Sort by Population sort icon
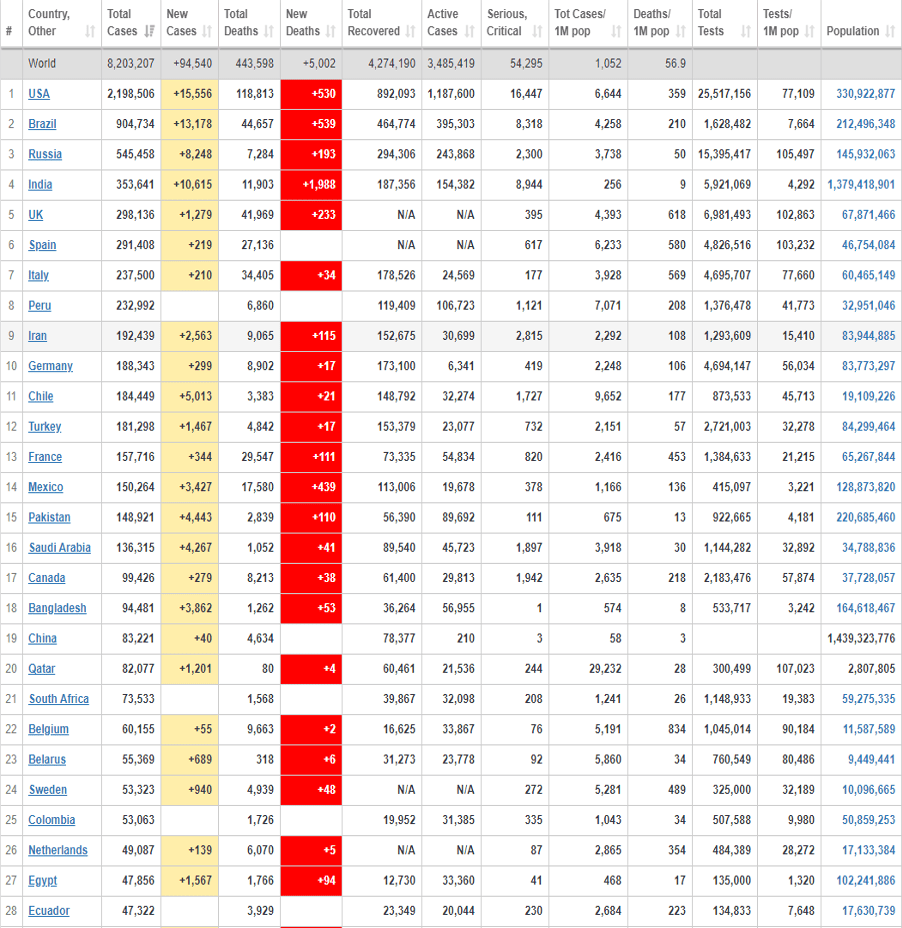The image size is (902, 928). point(891,31)
